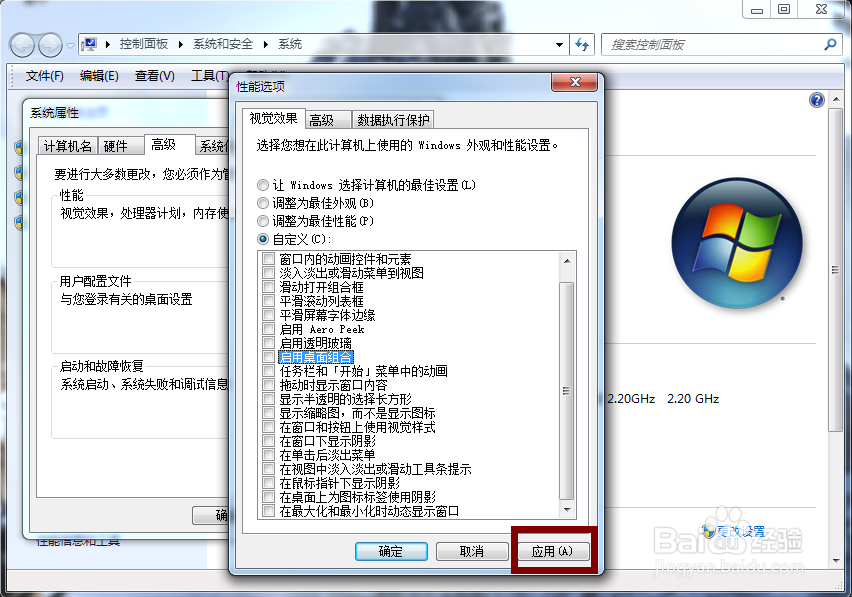Minimize the Control Panel window

click(757, 9)
